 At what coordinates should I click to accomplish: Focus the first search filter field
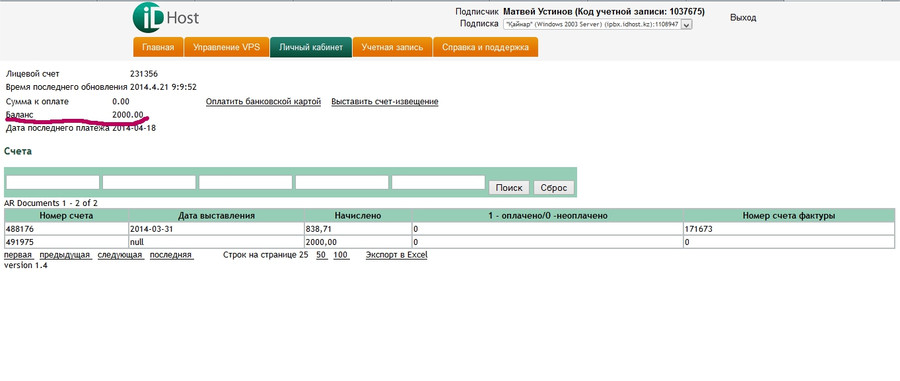53,182
